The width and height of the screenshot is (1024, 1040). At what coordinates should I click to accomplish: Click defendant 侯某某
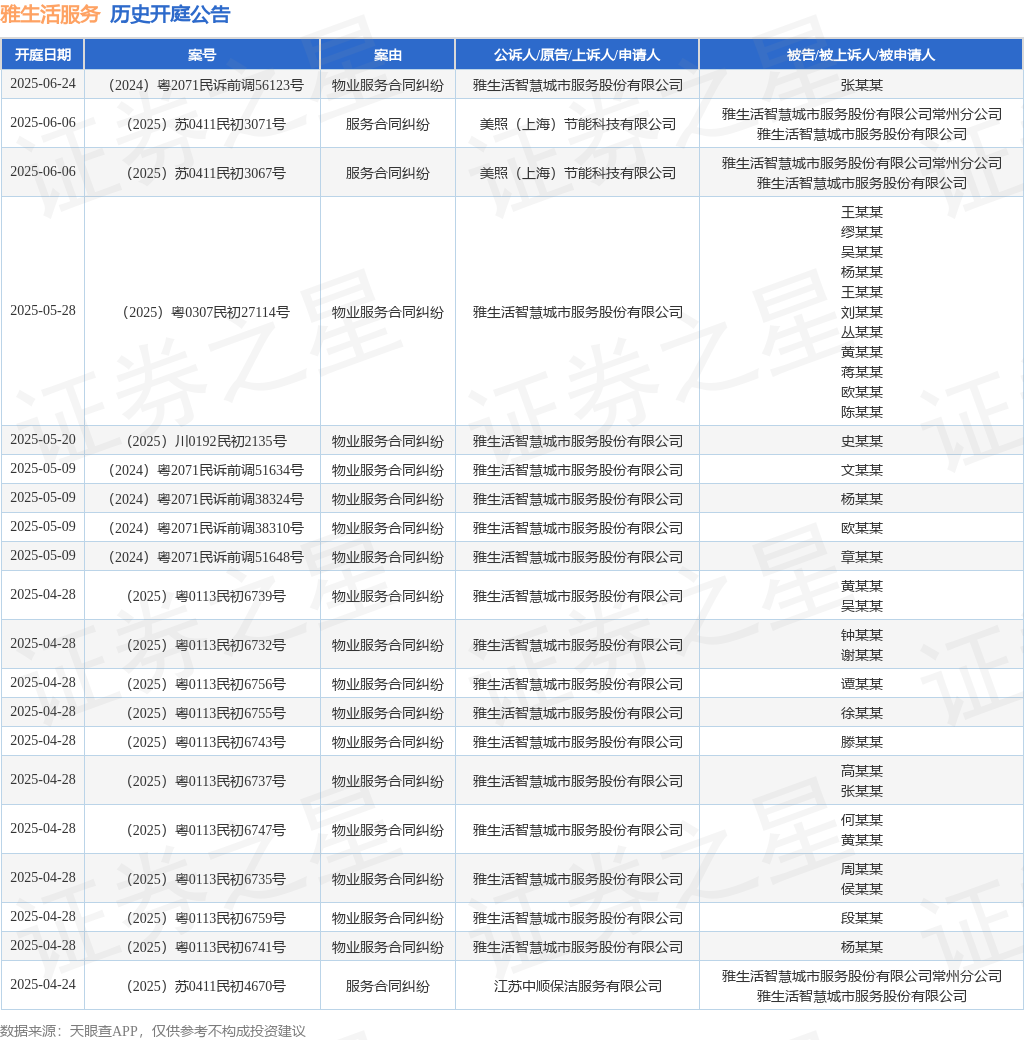862,889
